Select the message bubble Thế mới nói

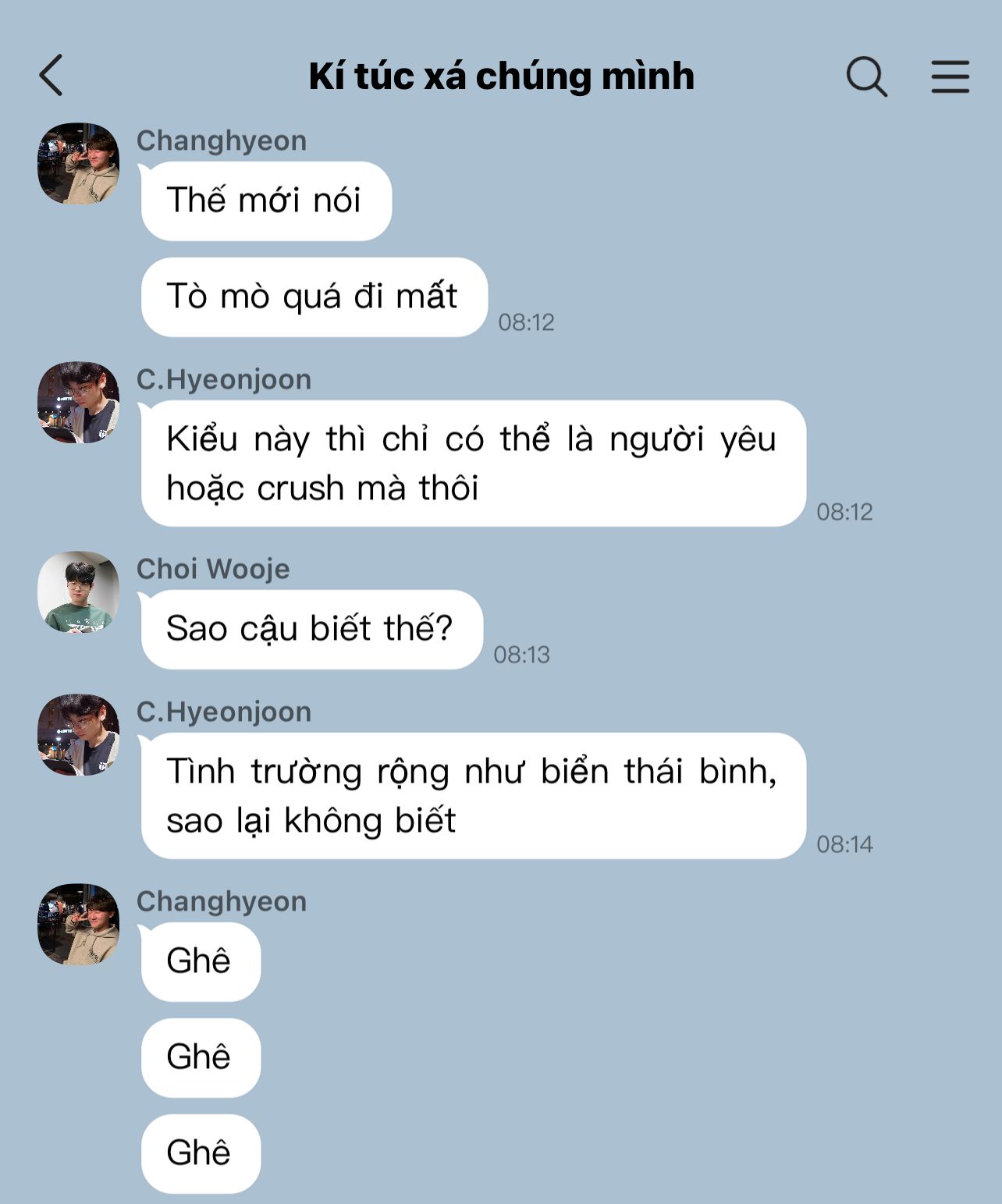pos(266,201)
